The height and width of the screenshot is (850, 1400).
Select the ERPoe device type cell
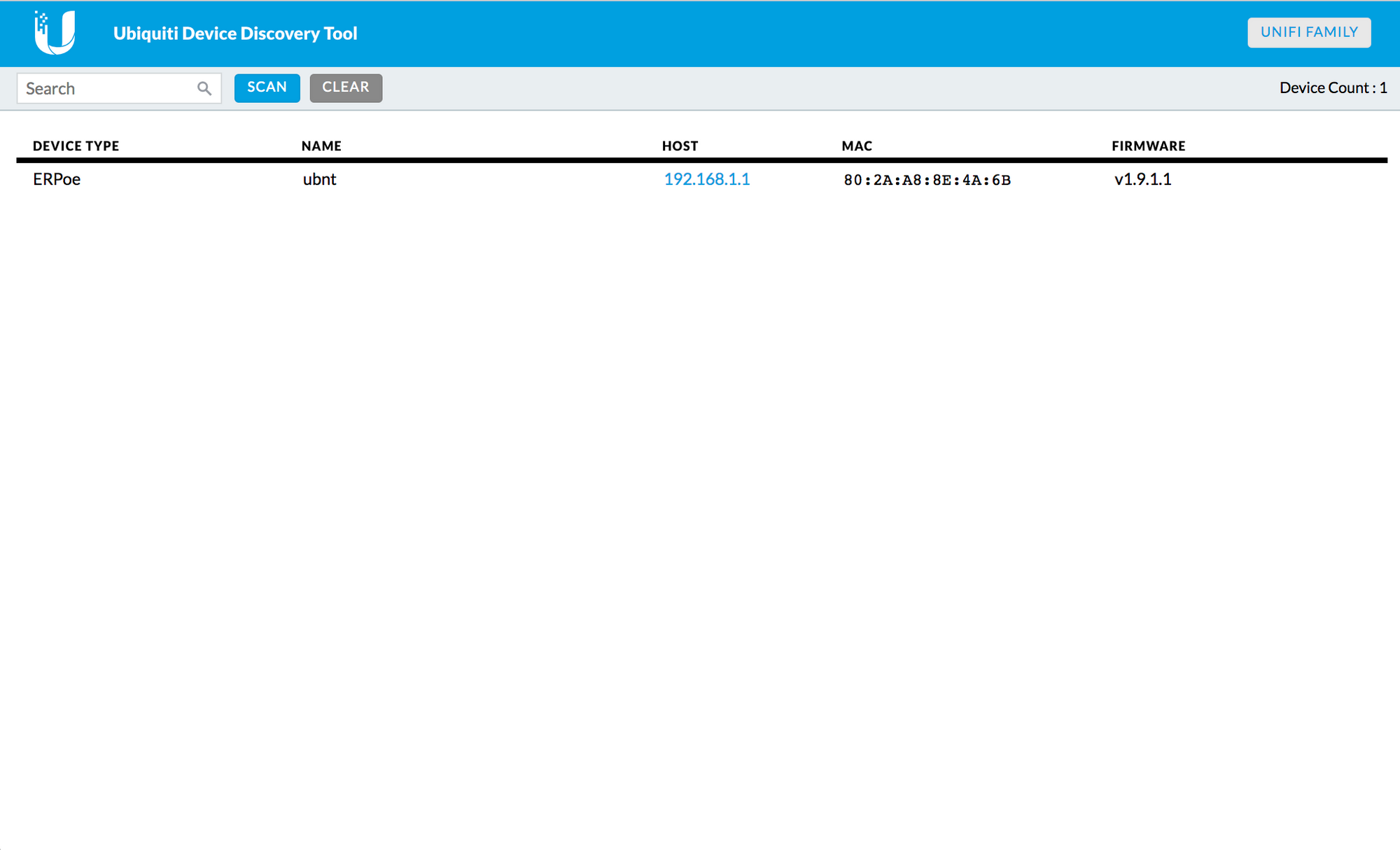tap(57, 179)
